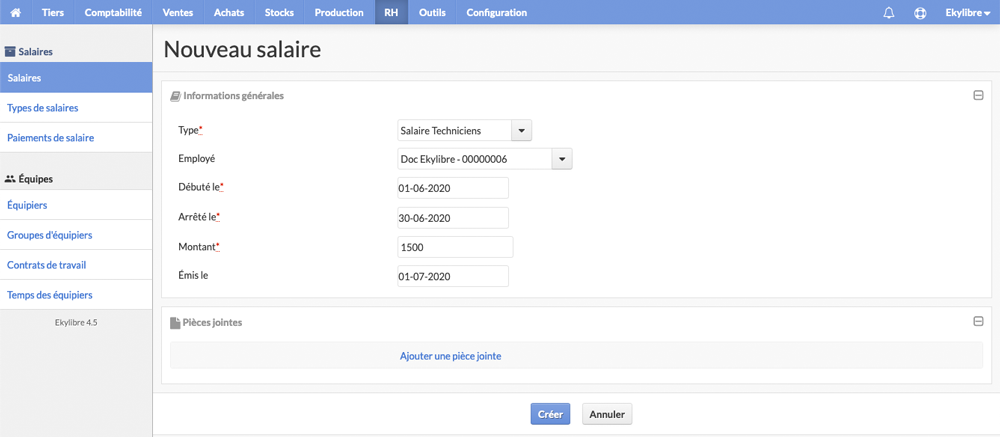The image size is (1000, 437).
Task: Open the Outils menu
Action: click(x=432, y=12)
